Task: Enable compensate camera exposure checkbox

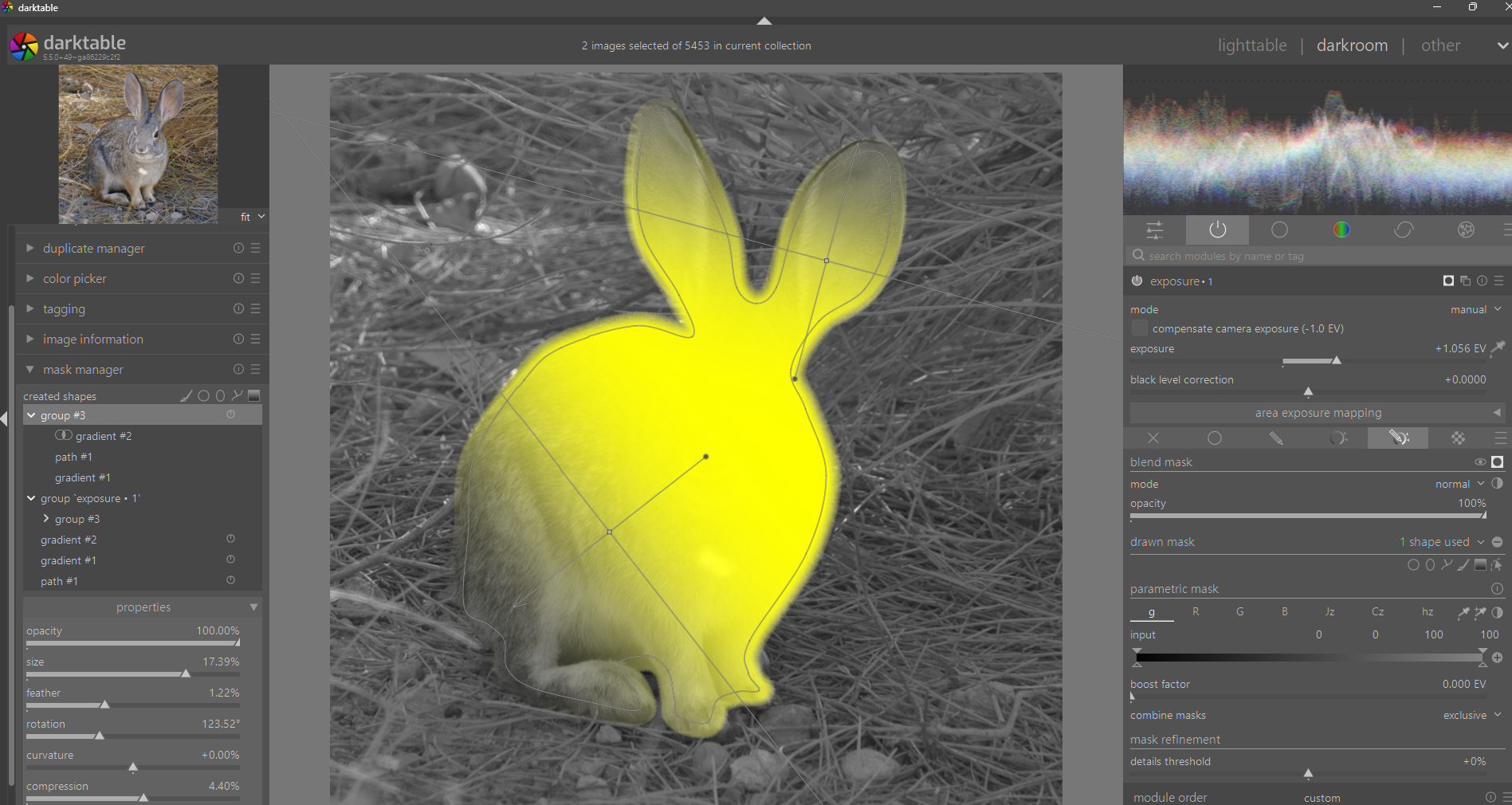Action: coord(1140,328)
